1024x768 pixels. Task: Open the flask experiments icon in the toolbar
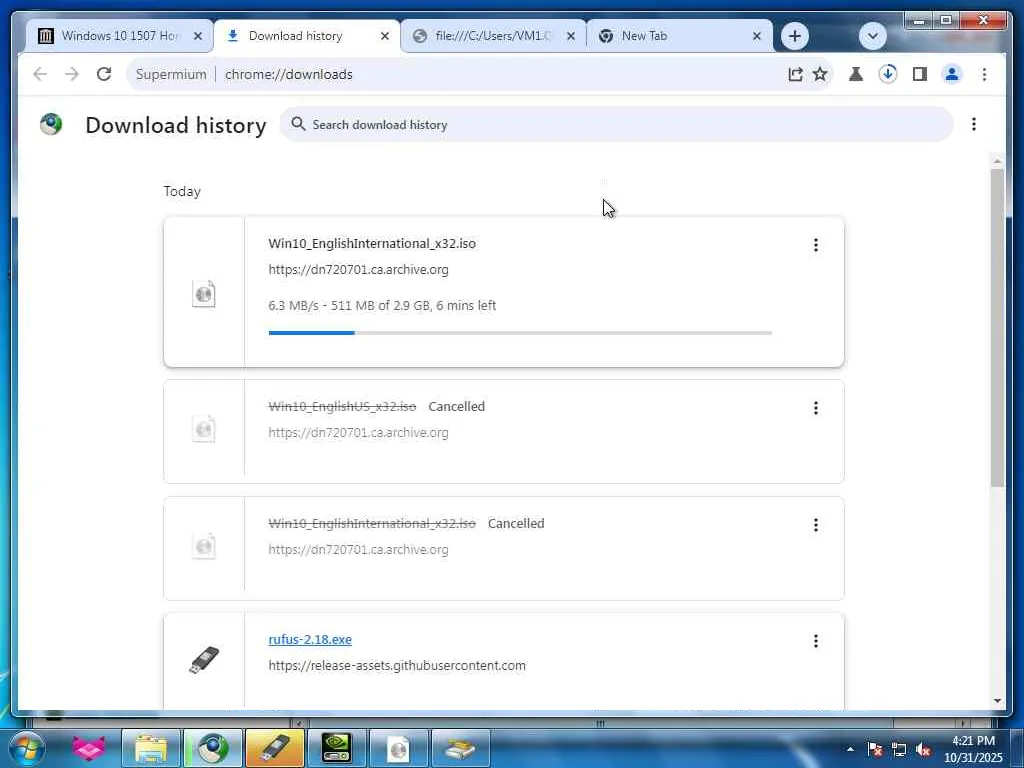pos(856,74)
